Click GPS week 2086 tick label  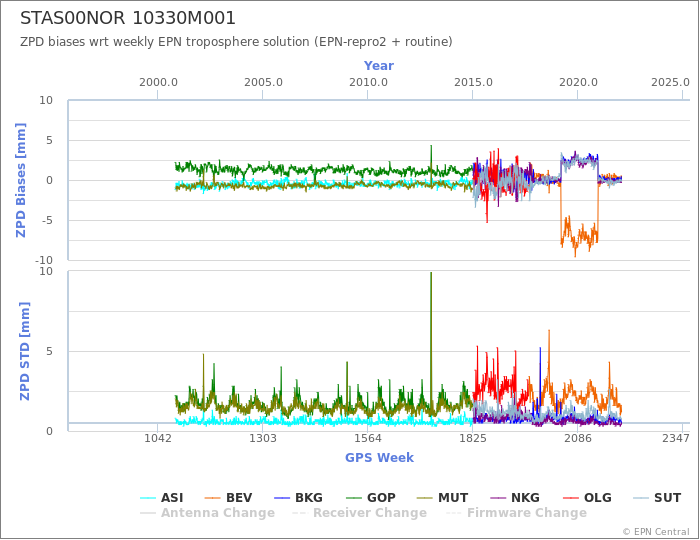pos(578,439)
